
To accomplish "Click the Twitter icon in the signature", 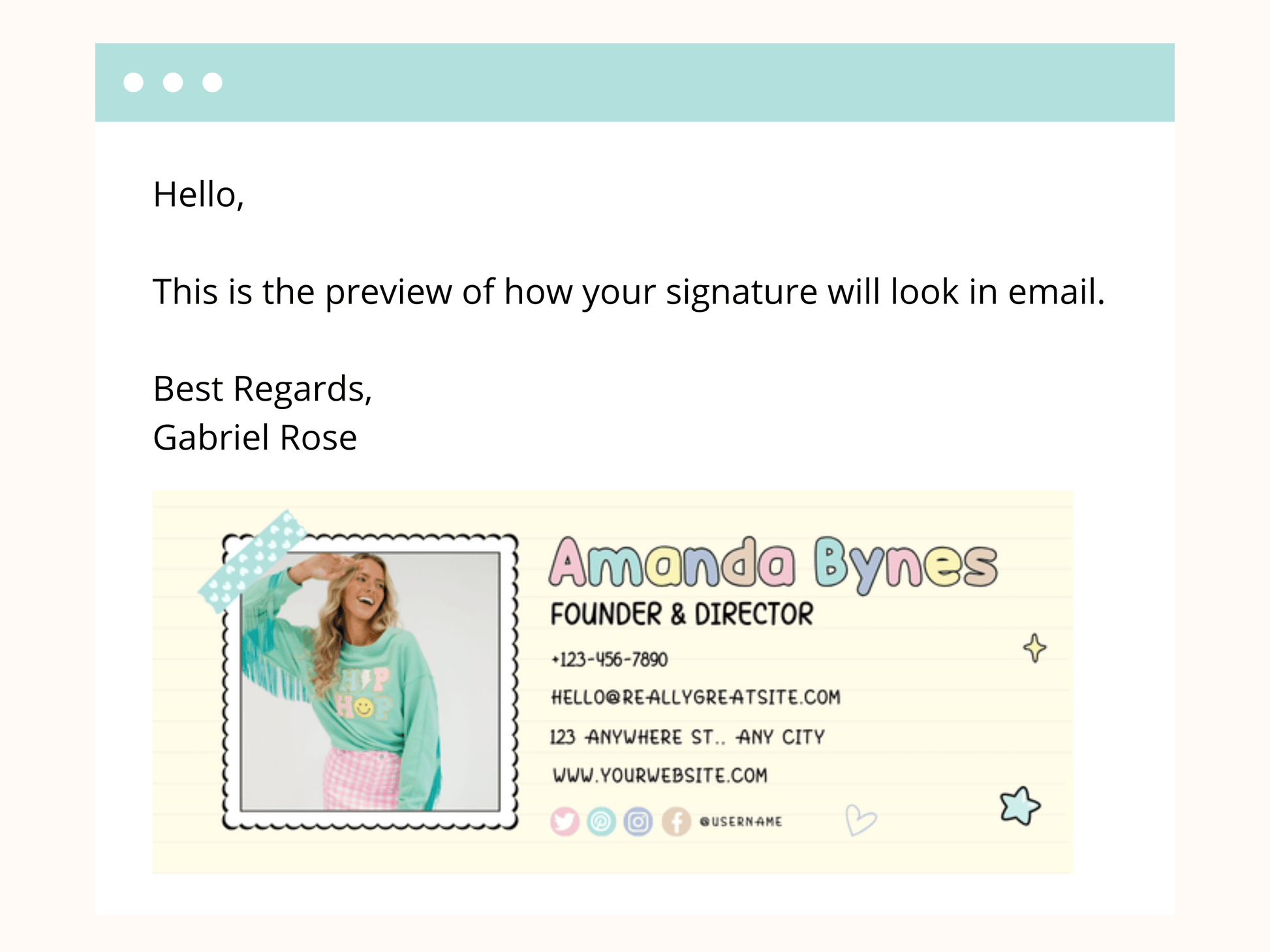I will pos(565,821).
